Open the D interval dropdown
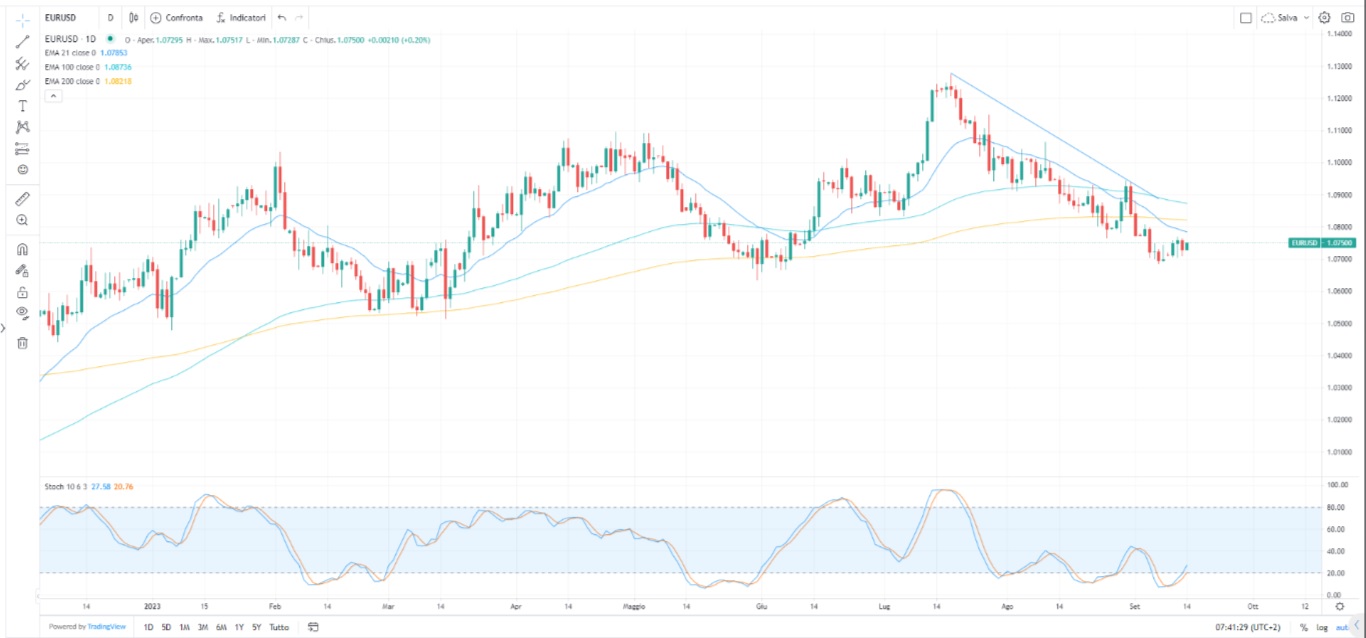1366x638 pixels. (110, 17)
